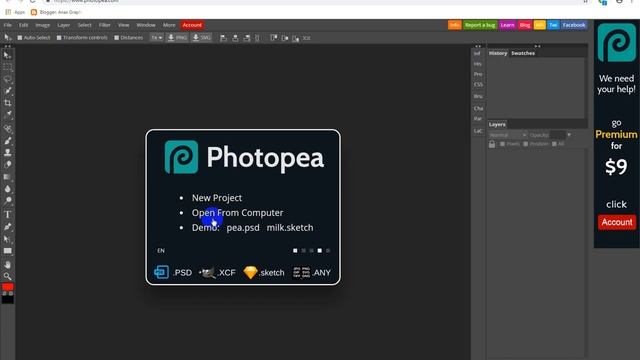This screenshot has height=360, width=640.
Task: Open the pea.psd demo file
Action: pyautogui.click(x=243, y=228)
